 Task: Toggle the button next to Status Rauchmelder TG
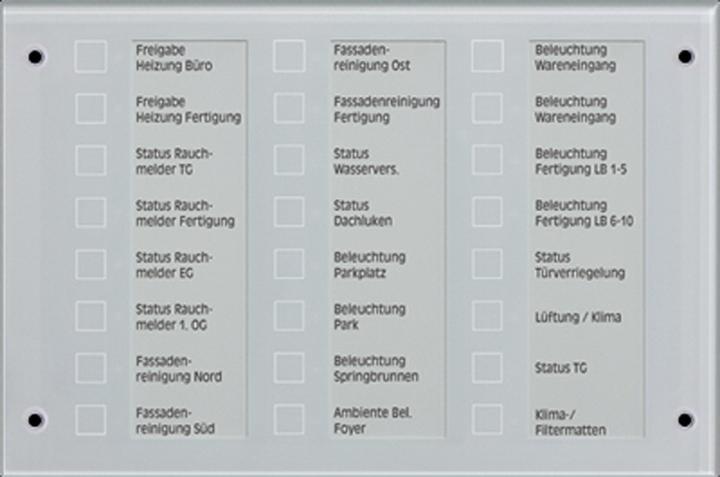coord(90,161)
